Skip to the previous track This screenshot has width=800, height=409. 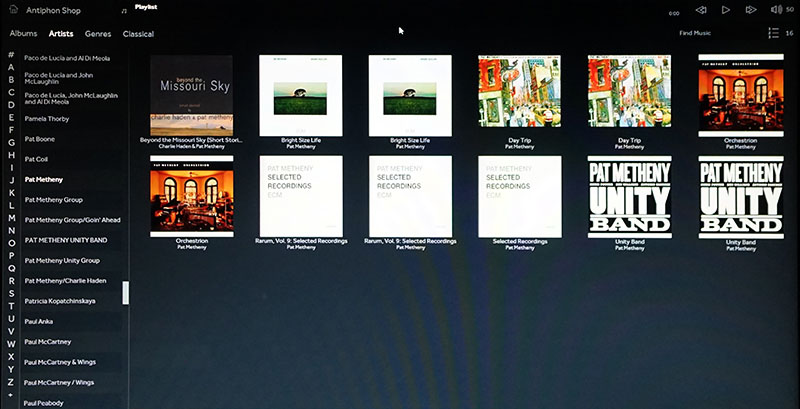tap(701, 10)
